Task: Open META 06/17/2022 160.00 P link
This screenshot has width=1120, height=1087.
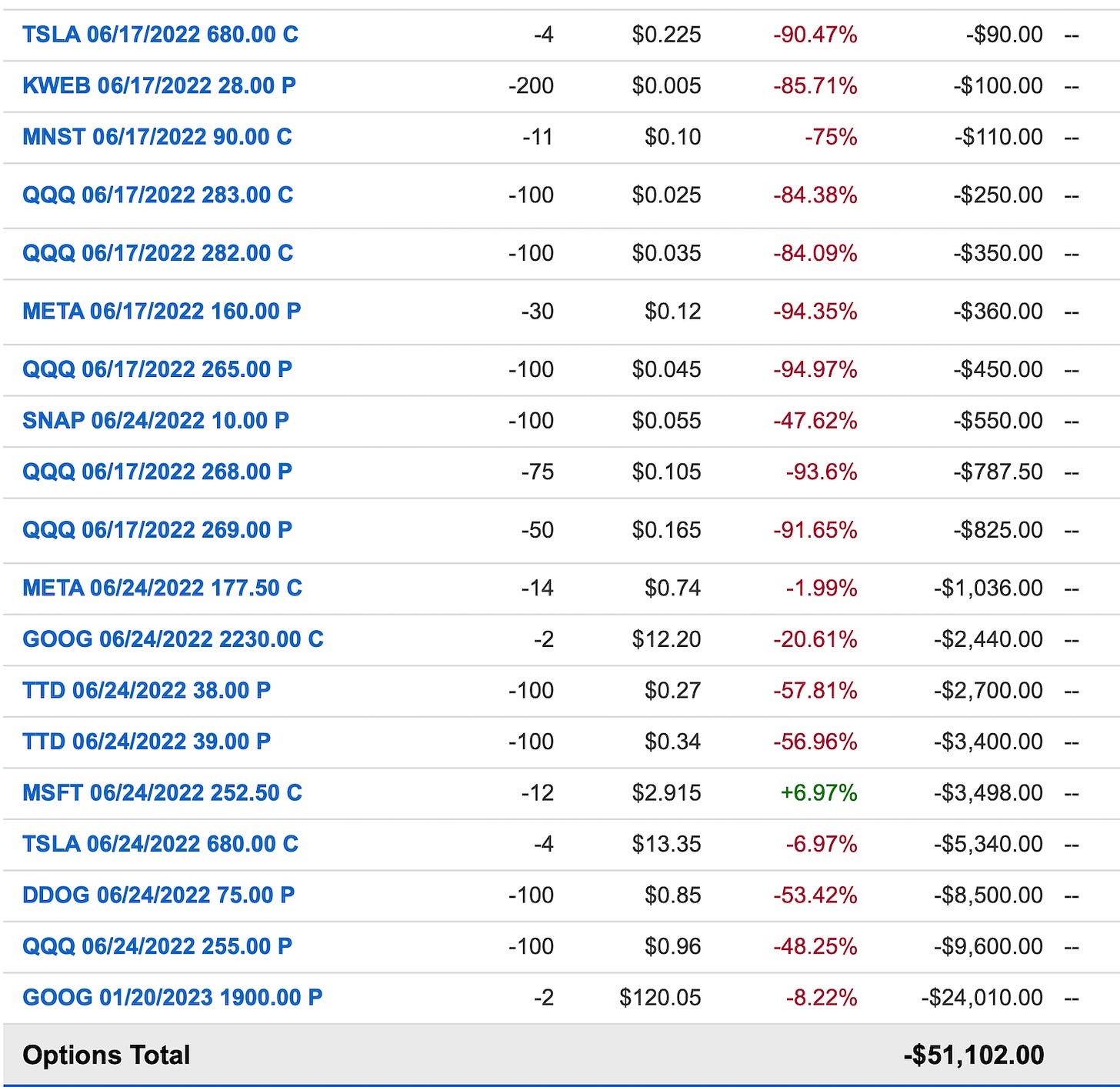Action: (x=162, y=312)
